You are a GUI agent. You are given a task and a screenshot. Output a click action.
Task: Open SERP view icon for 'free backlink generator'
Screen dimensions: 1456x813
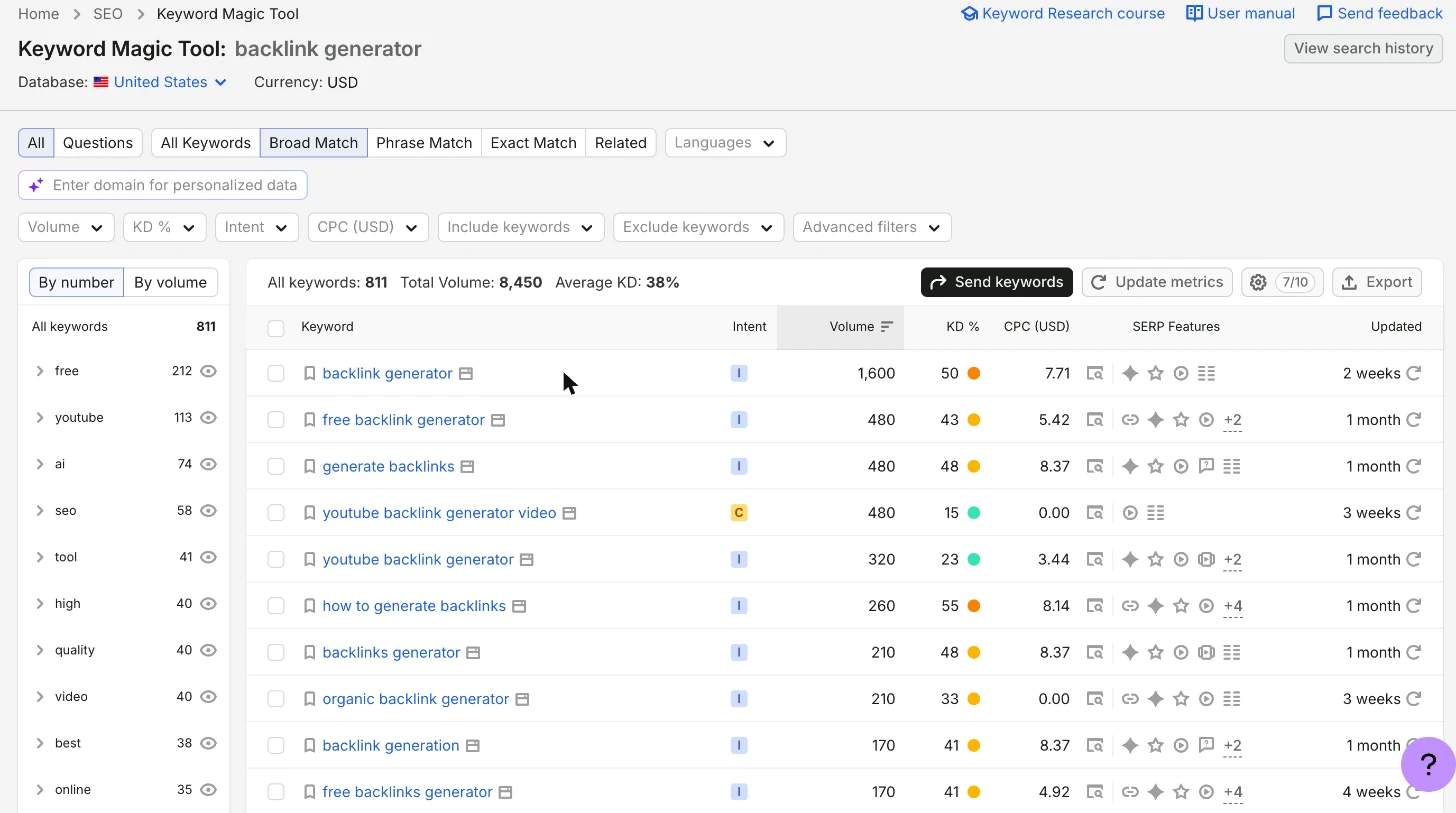(1095, 420)
